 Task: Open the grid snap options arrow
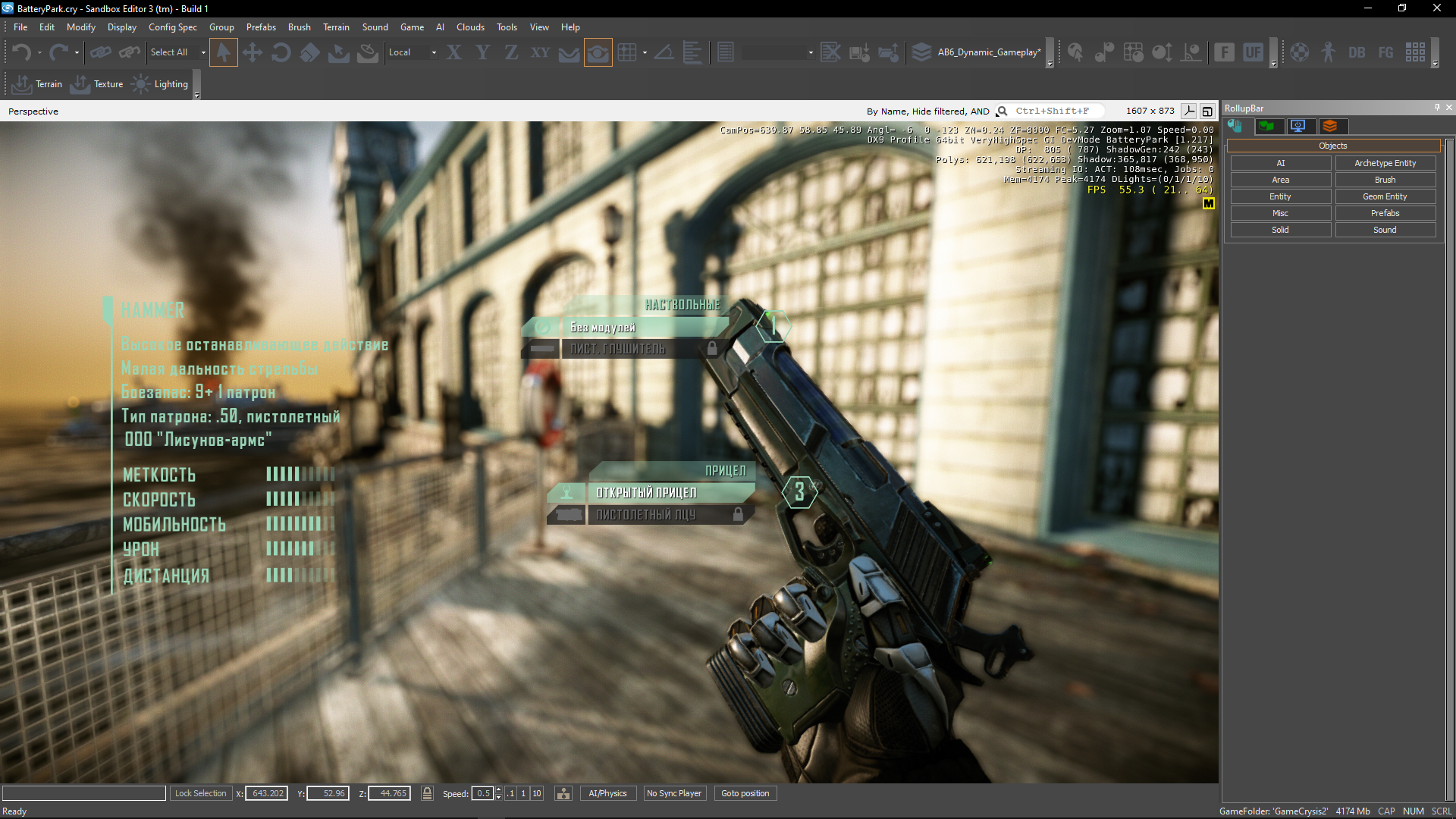tap(645, 52)
